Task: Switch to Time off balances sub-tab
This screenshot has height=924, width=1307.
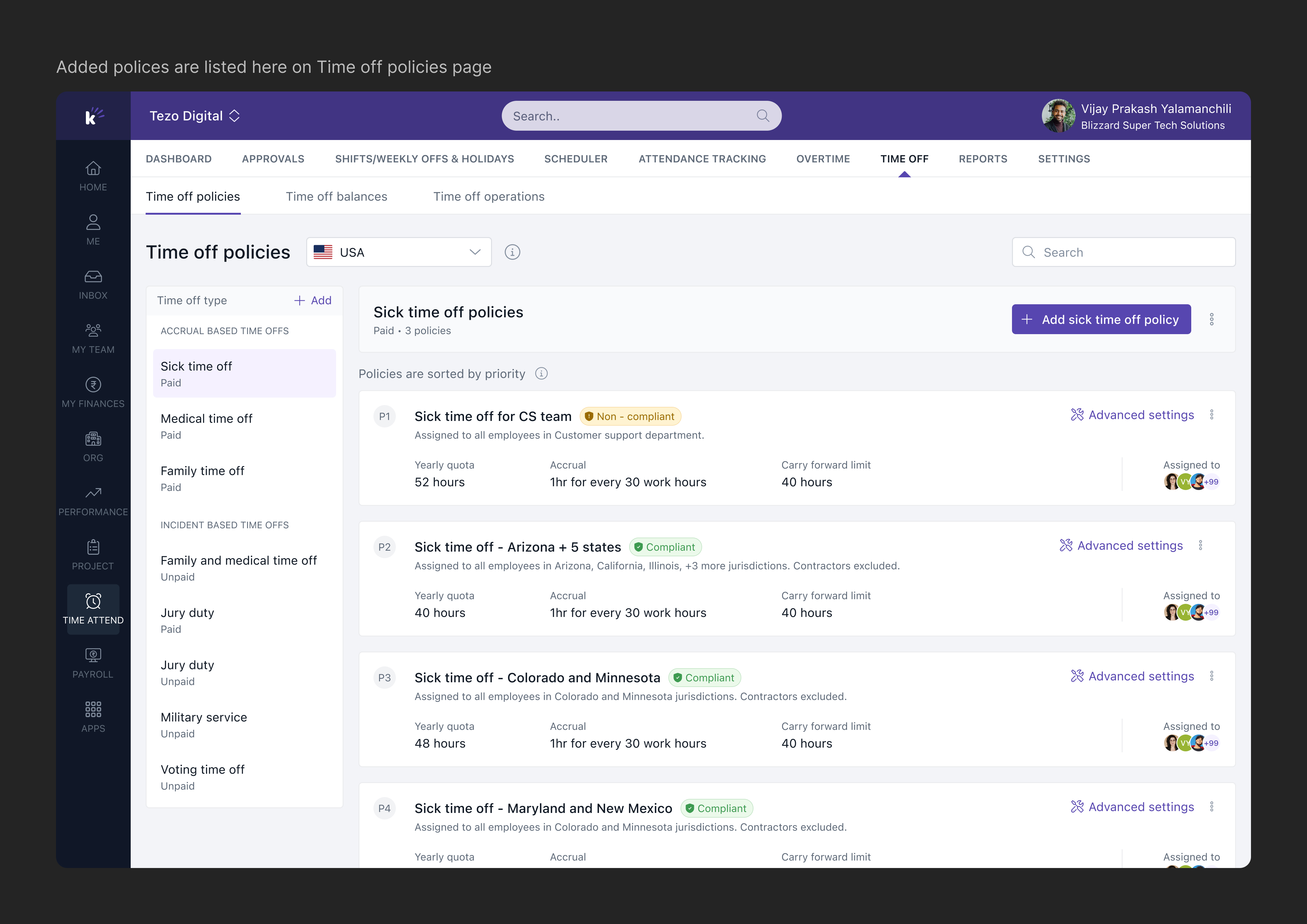Action: click(336, 196)
